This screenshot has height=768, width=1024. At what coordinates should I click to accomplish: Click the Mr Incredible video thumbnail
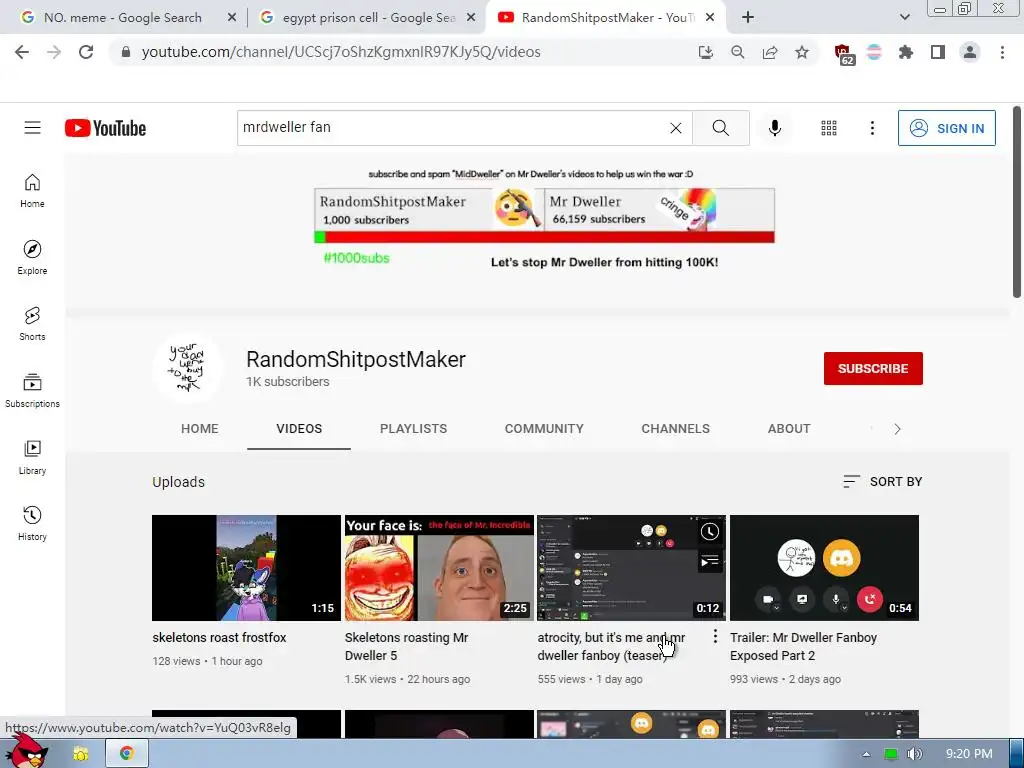click(x=439, y=568)
